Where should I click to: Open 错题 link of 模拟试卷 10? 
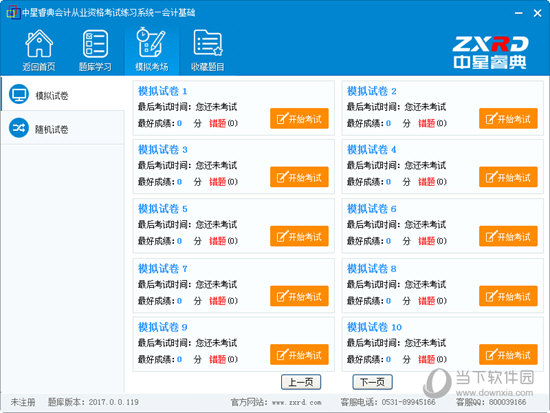tap(427, 359)
